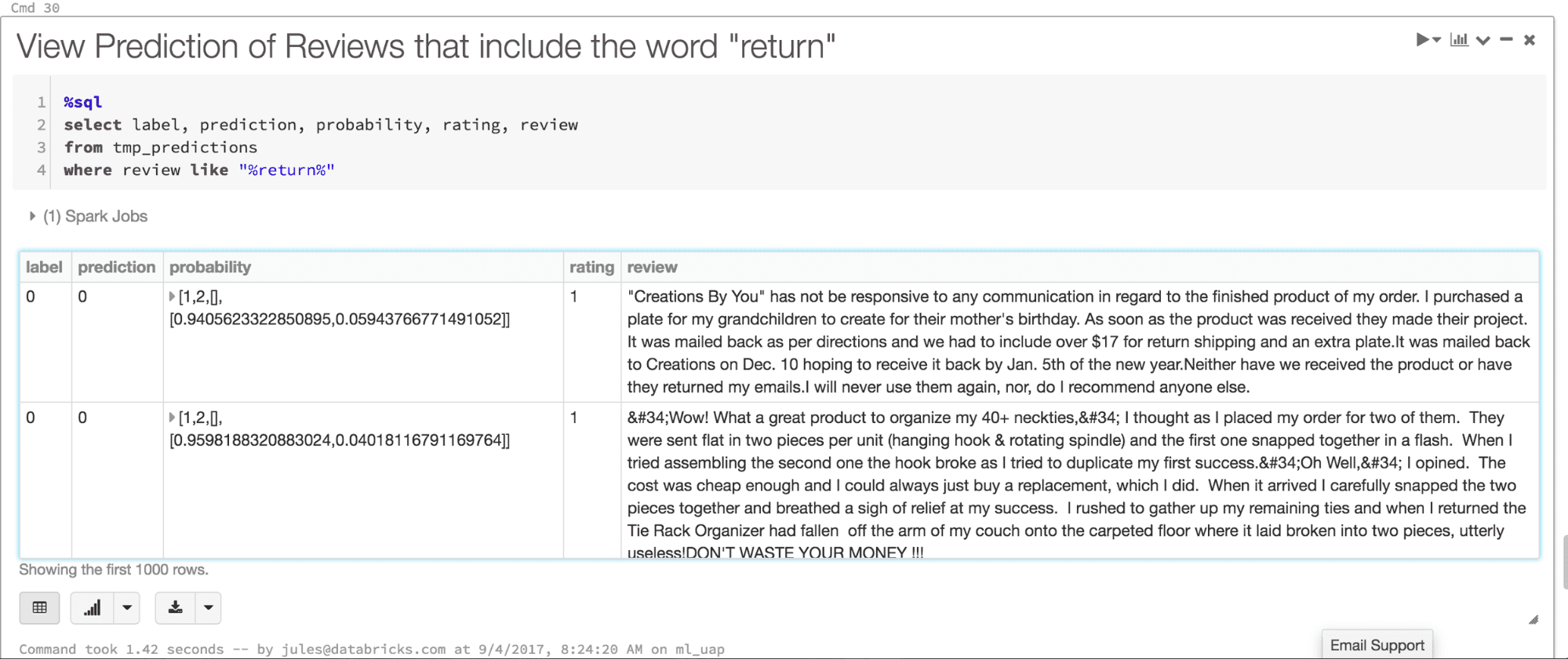The height and width of the screenshot is (660, 1568).
Task: Grab the table resize handle at bottom right
Action: (x=1533, y=620)
